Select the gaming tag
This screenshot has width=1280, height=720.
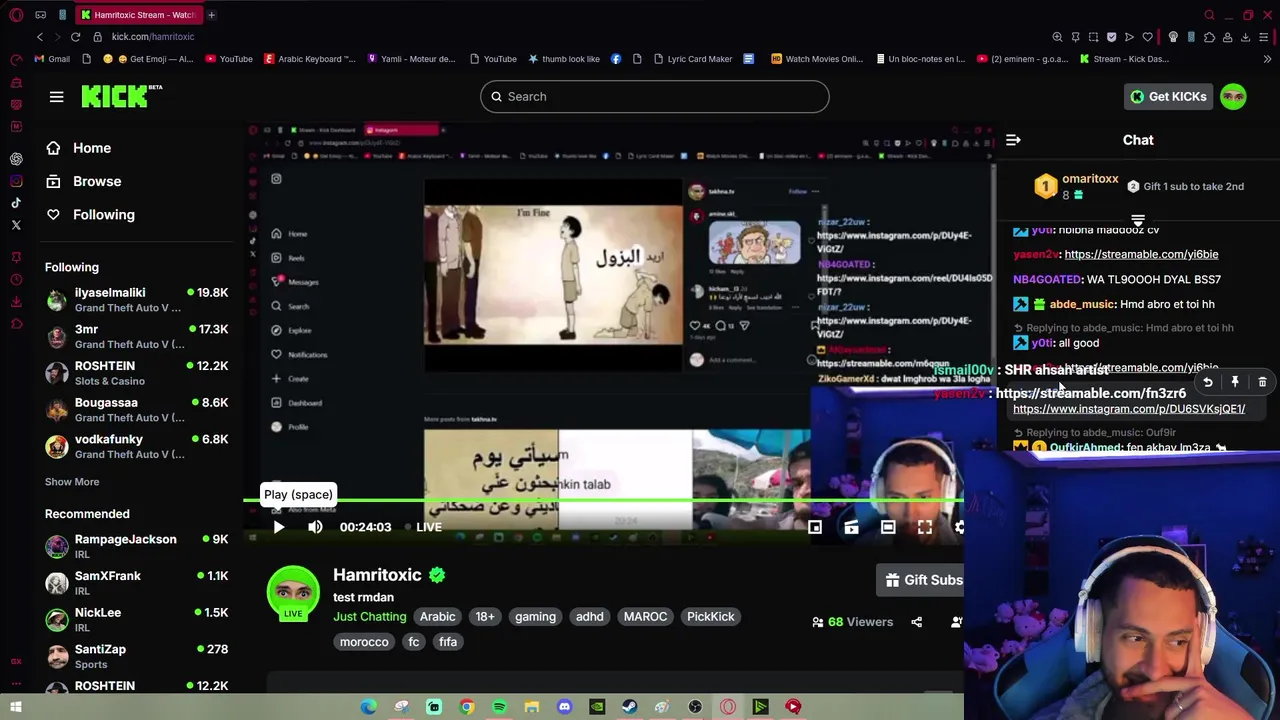coord(535,617)
